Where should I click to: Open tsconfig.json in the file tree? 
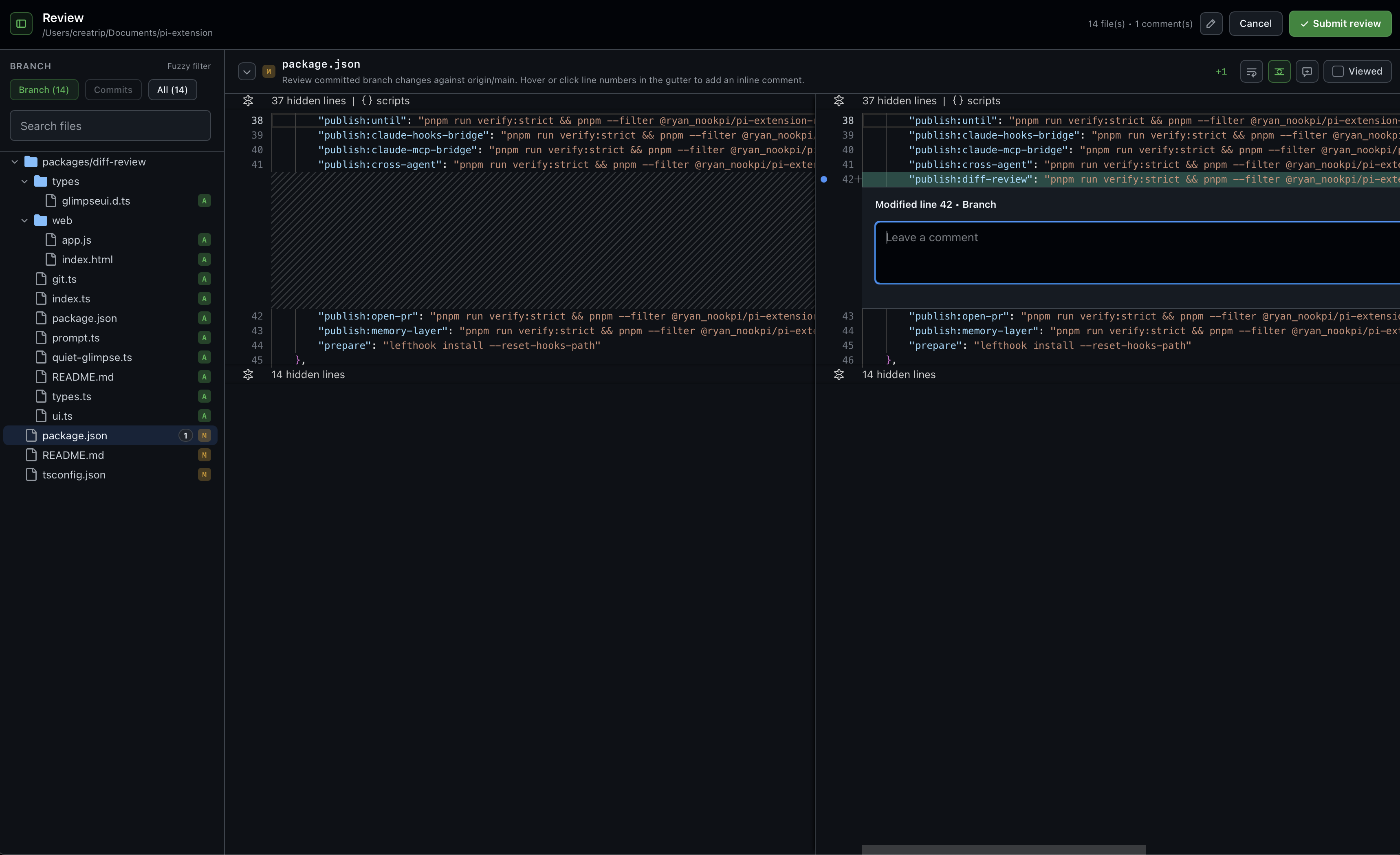pyautogui.click(x=74, y=475)
